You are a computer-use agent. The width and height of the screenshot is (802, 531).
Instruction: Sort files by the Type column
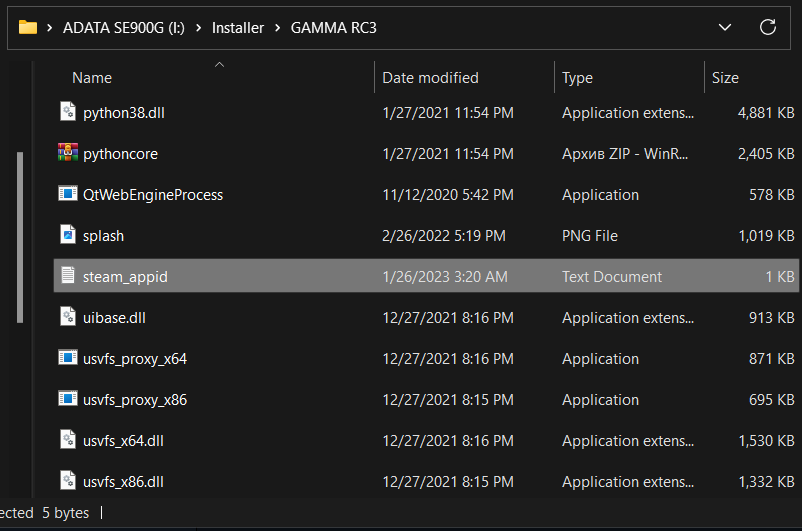577,78
